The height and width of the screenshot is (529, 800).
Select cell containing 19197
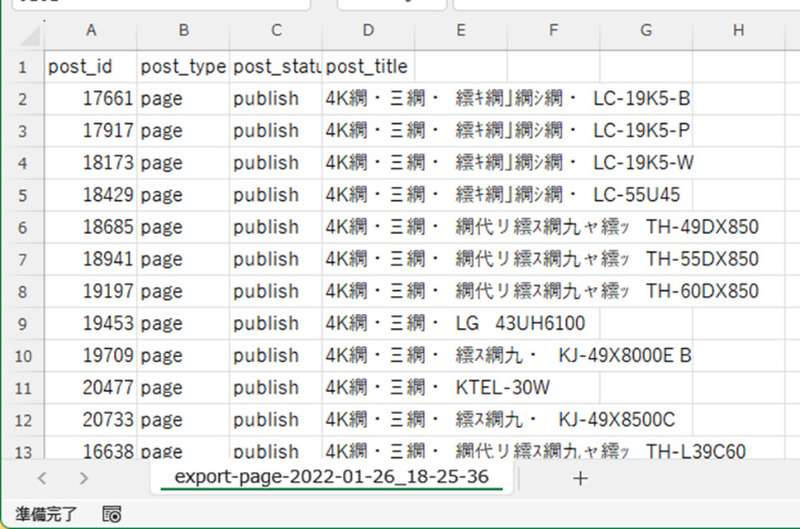[x=91, y=291]
